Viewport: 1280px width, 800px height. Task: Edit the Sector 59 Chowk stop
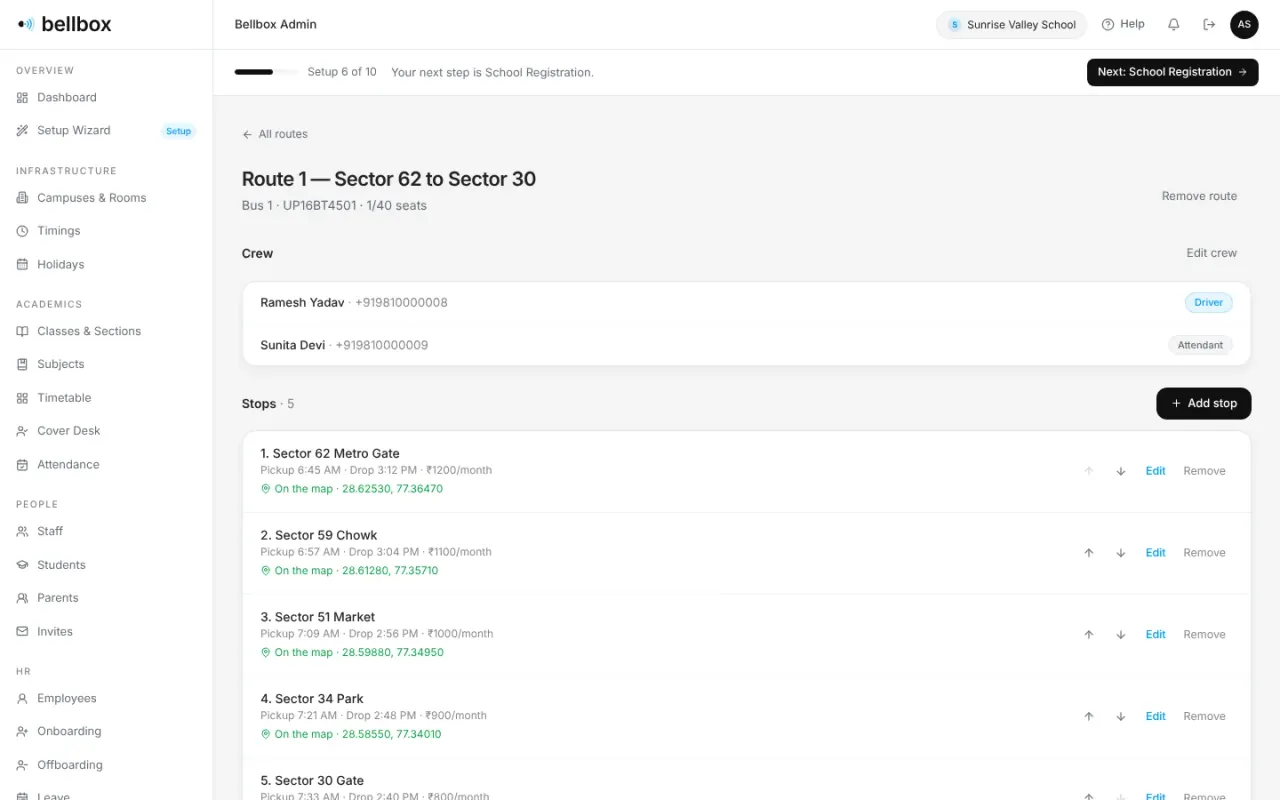point(1156,553)
